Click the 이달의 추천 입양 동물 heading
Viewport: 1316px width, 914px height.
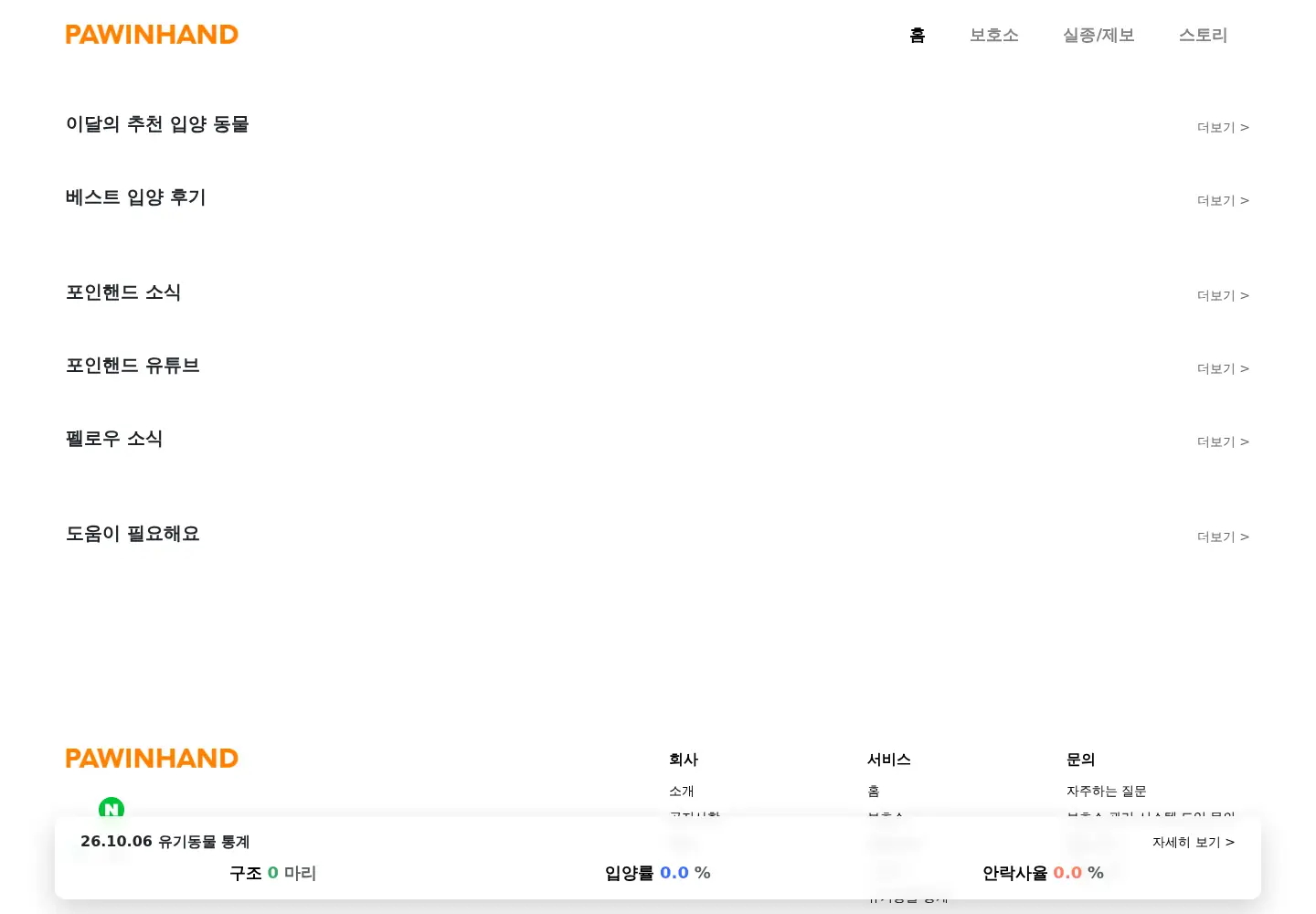(157, 124)
